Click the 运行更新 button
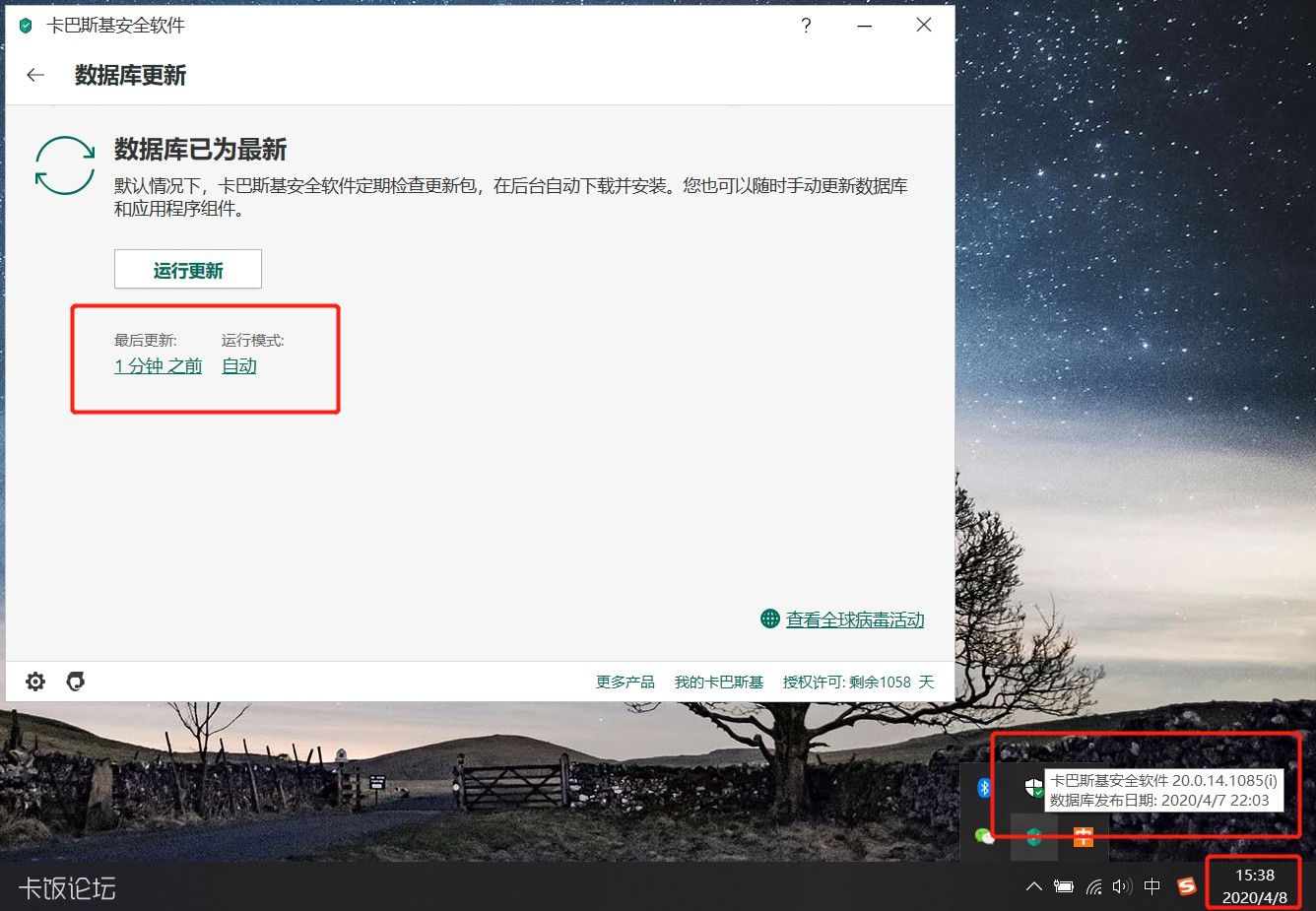Screen dimensions: 1316x911 click(188, 269)
